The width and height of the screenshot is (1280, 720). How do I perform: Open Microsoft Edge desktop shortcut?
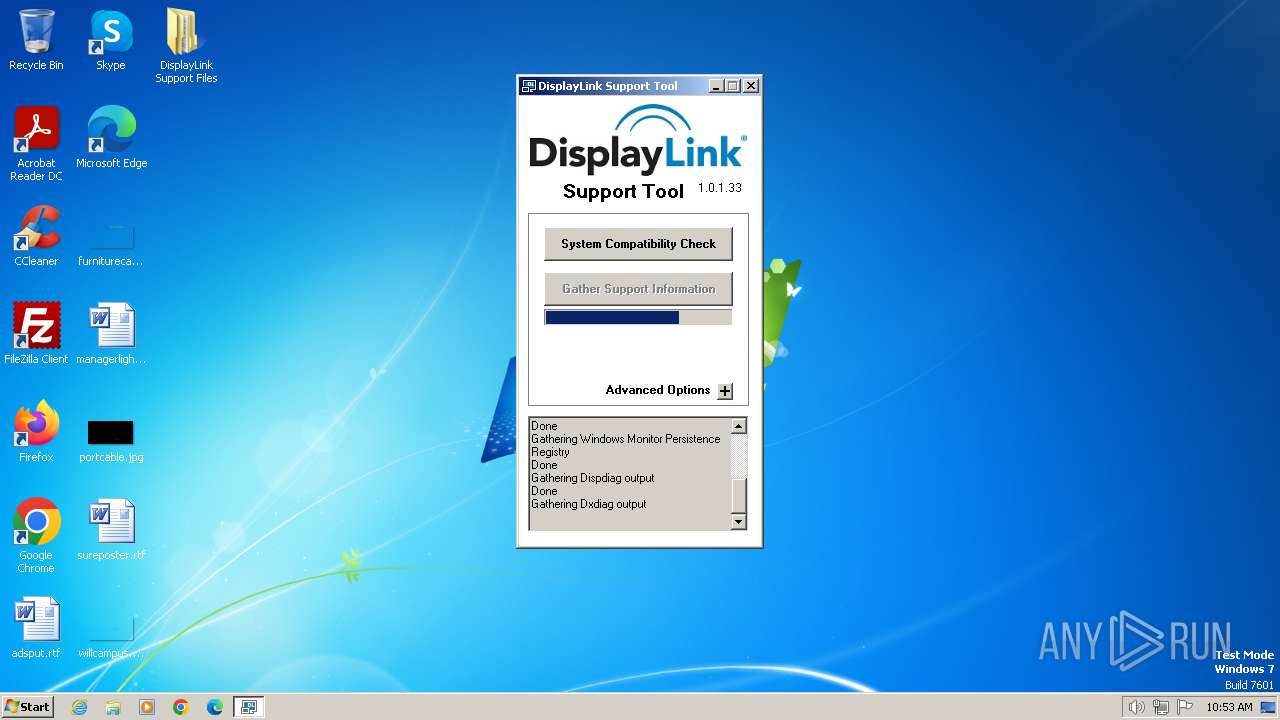pyautogui.click(x=111, y=138)
